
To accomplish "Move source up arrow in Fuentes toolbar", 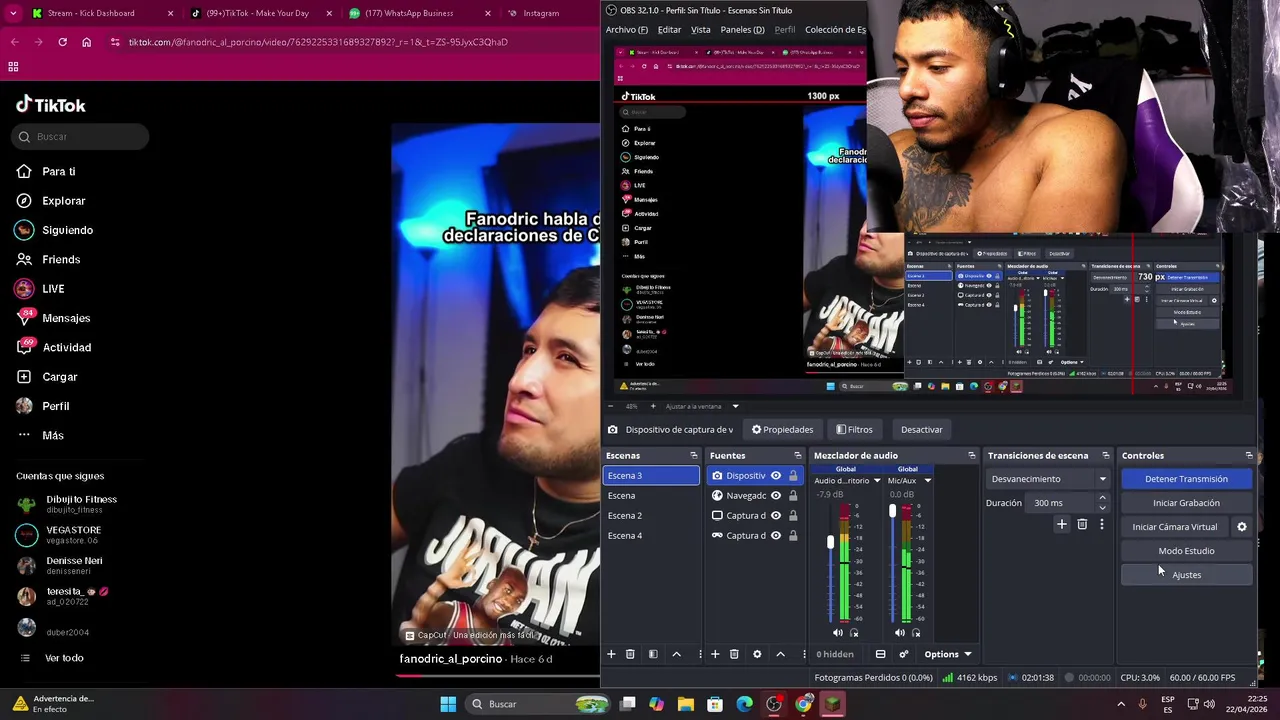I will 780,654.
